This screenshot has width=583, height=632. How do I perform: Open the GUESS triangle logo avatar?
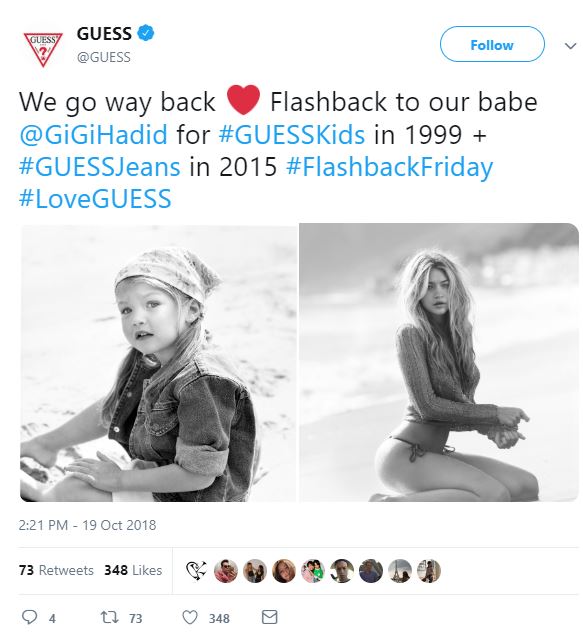click(43, 49)
